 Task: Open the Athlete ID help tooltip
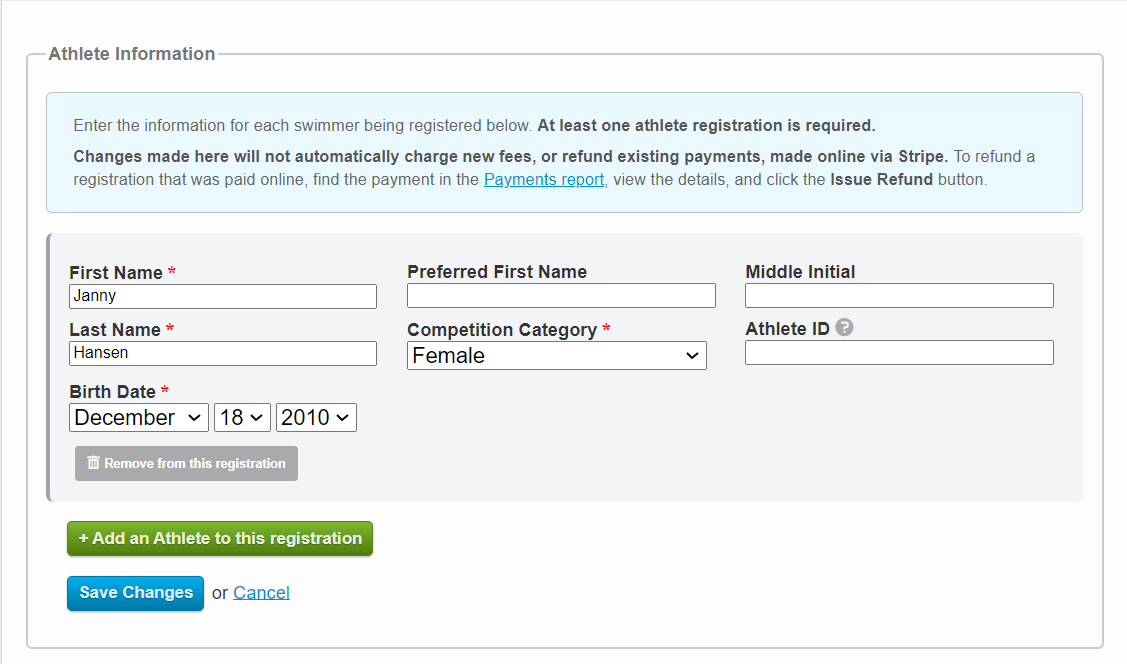844,327
